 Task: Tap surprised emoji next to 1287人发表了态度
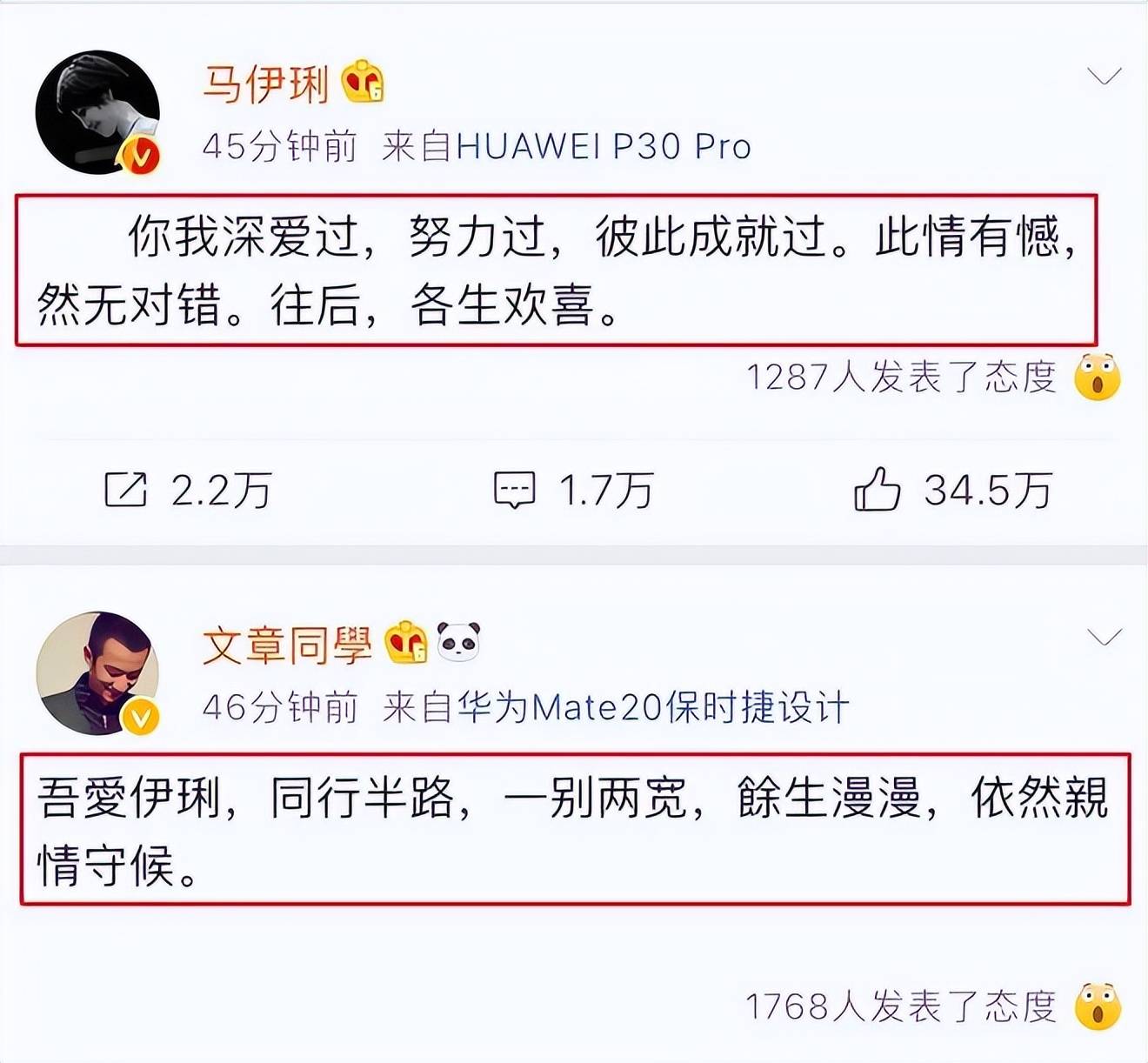(x=1098, y=377)
